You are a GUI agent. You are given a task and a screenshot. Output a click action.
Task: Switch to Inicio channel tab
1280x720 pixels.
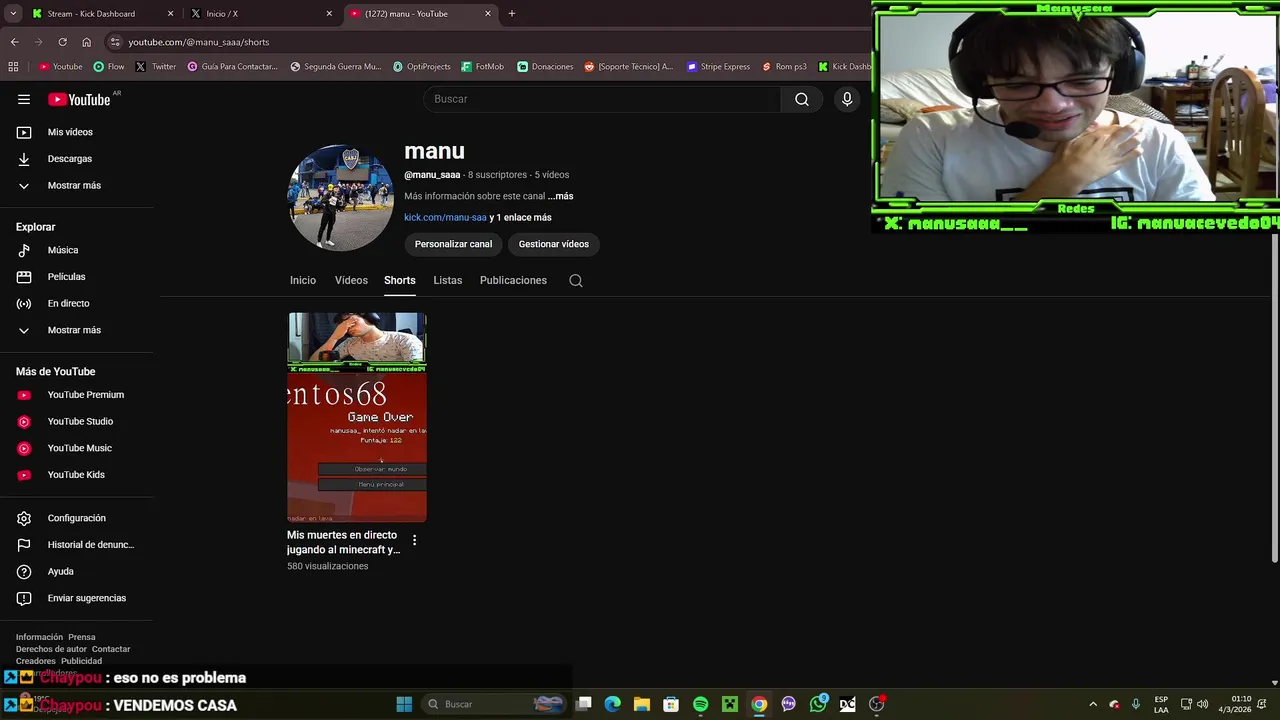pos(303,280)
